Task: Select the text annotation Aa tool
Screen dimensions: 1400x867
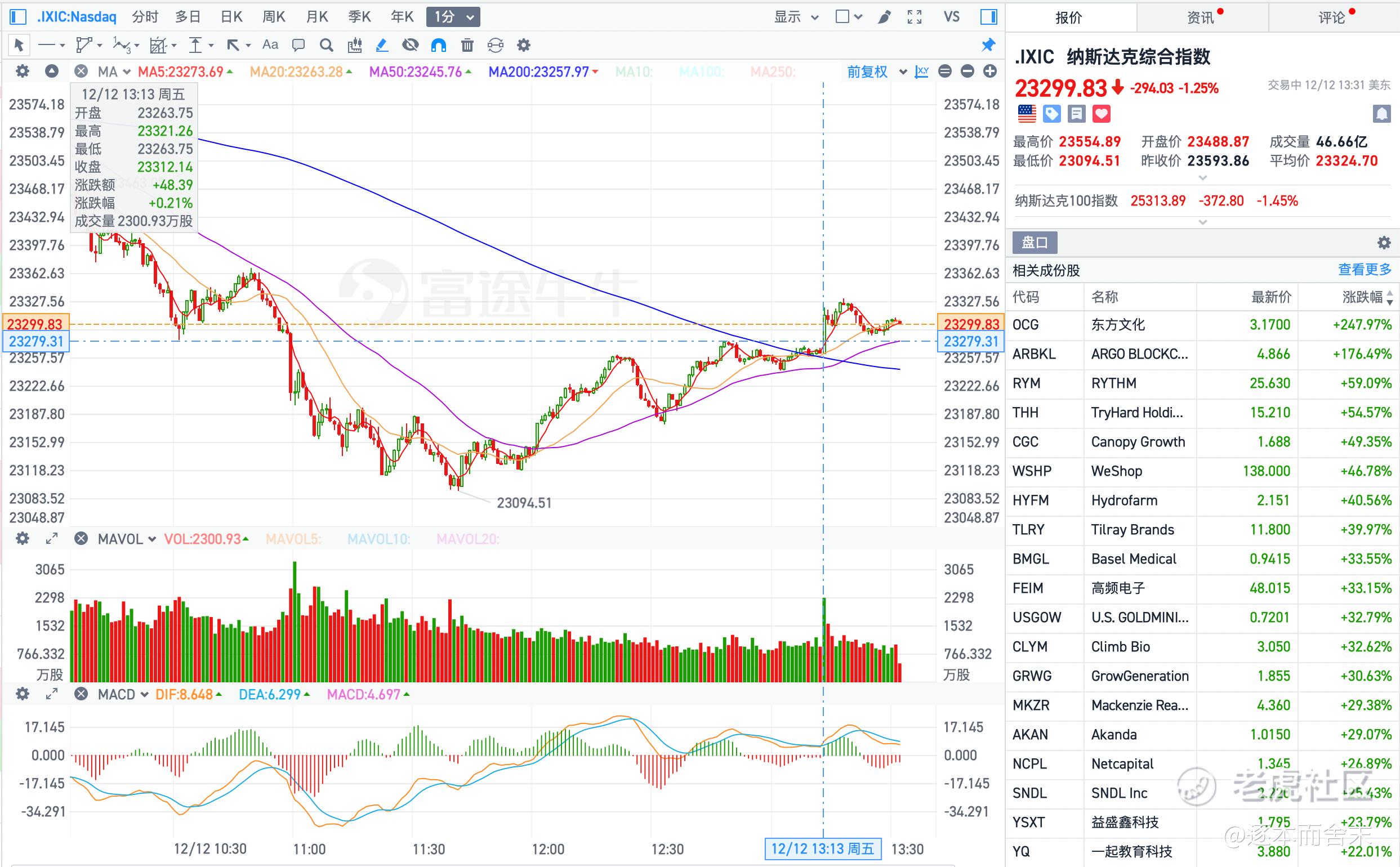Action: [x=270, y=44]
